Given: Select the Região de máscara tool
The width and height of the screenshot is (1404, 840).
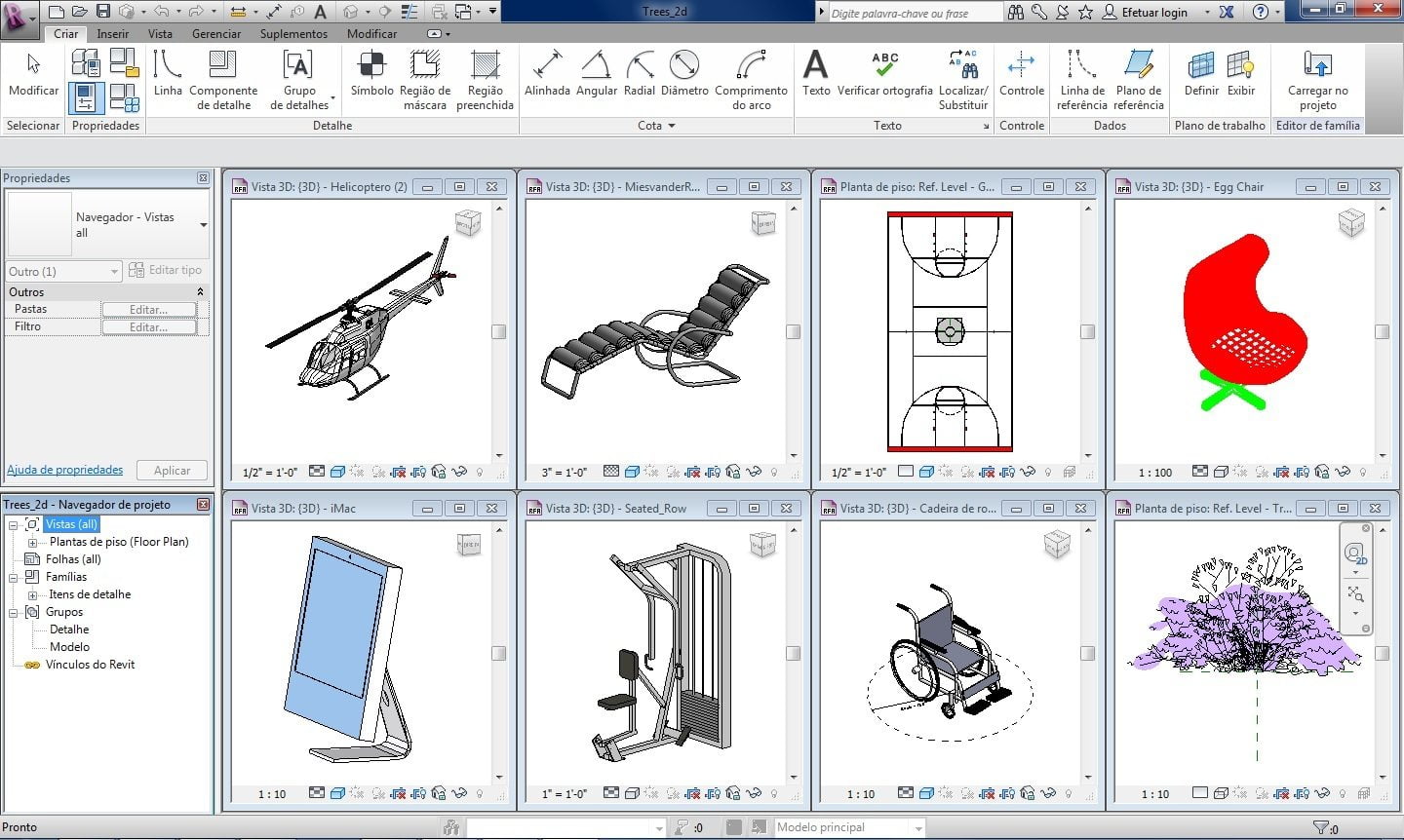Looking at the screenshot, I should pos(424,80).
